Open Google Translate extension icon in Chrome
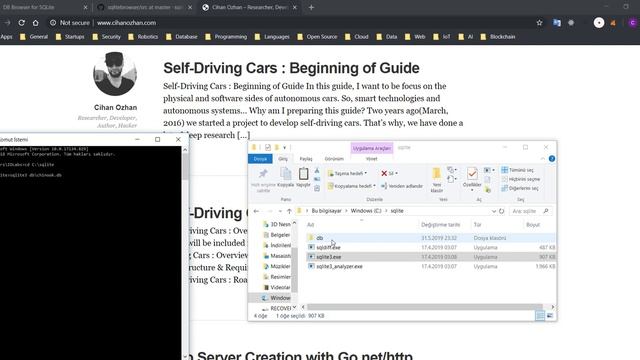The image size is (640, 360). point(557,23)
